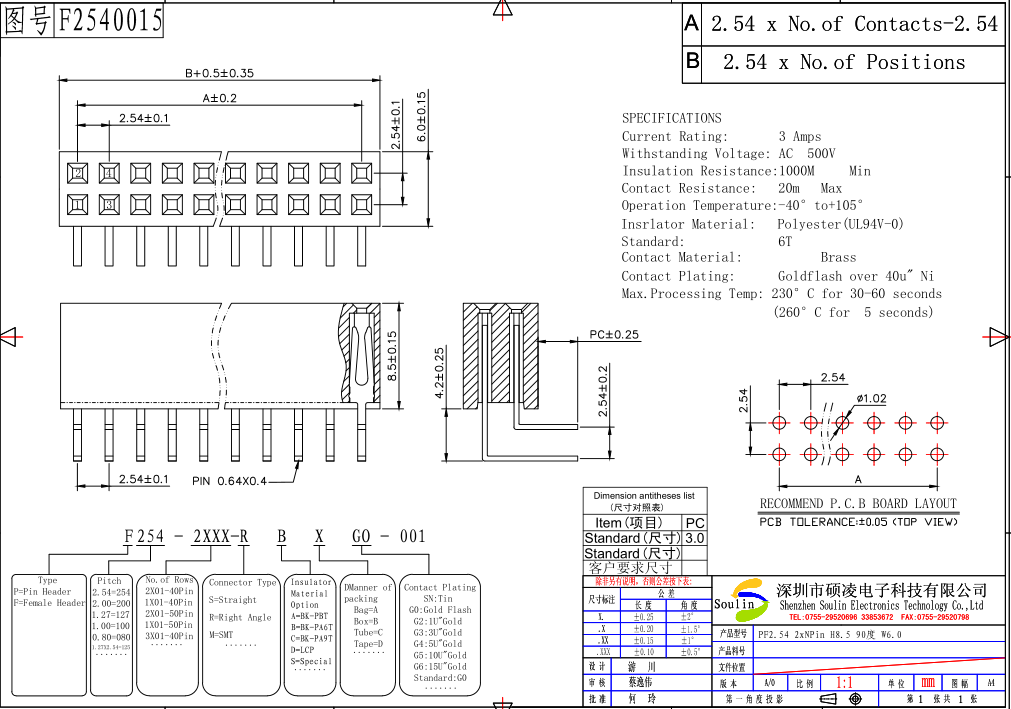Select dimension '2.54±0.2' in side view
Screen dimensions: 1011x709
(x=603, y=391)
